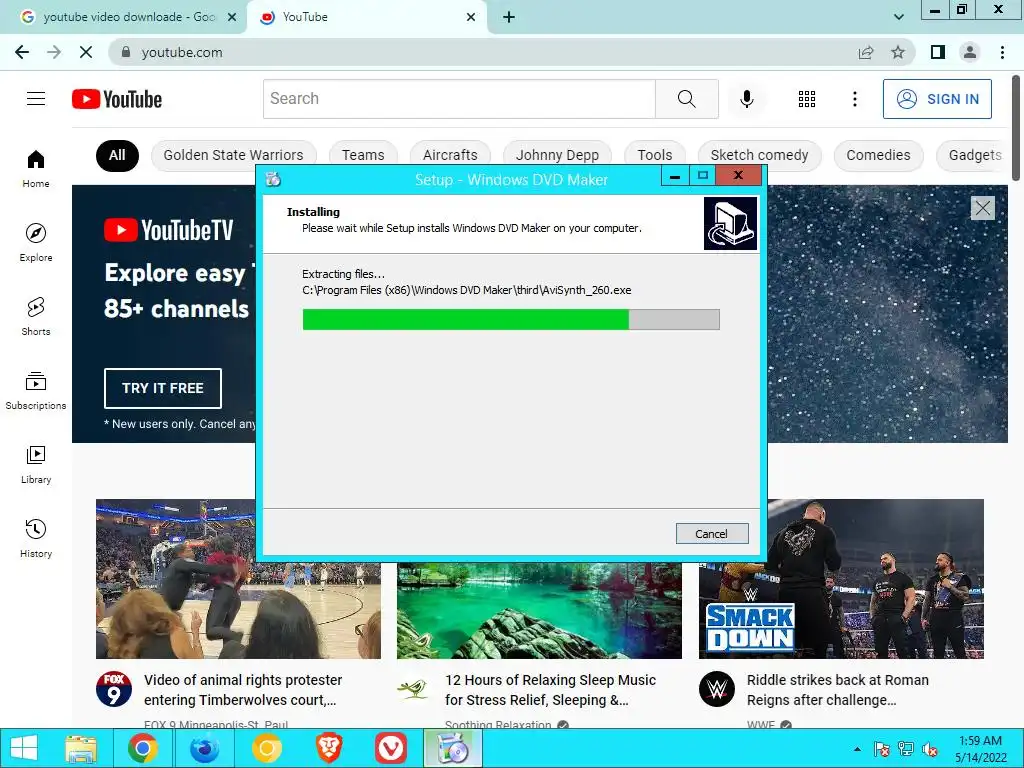Viewport: 1024px width, 768px height.
Task: Open the animal rights protester video title
Action: pos(243,690)
